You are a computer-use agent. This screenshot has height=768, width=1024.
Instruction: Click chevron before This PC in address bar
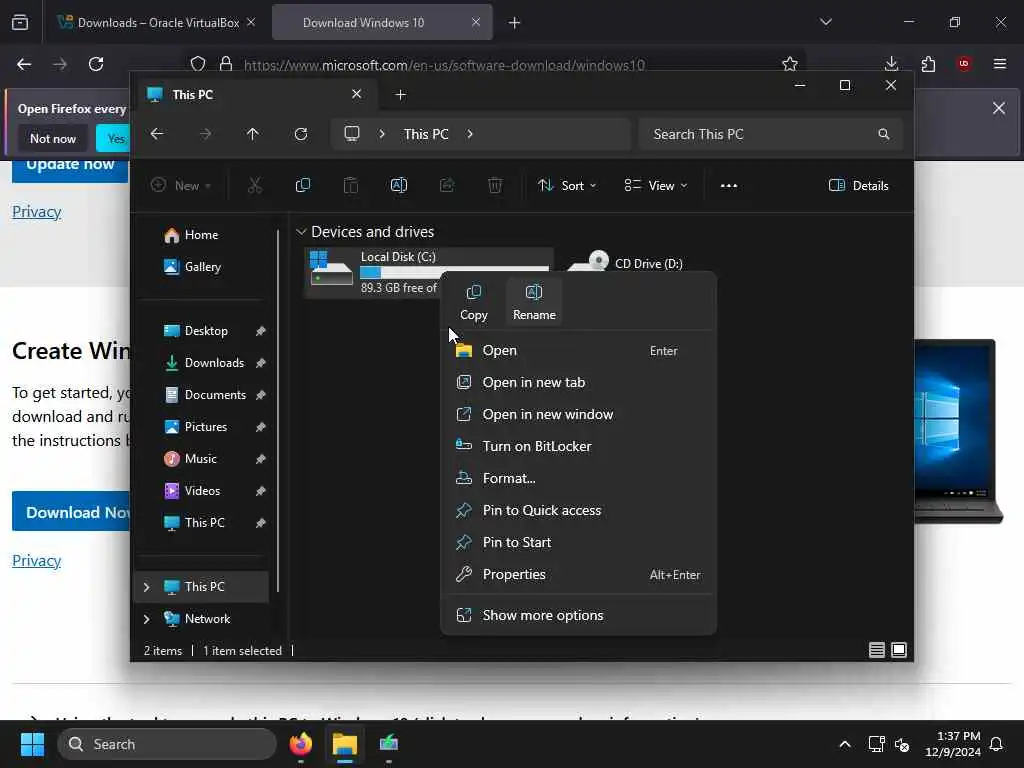(x=382, y=135)
